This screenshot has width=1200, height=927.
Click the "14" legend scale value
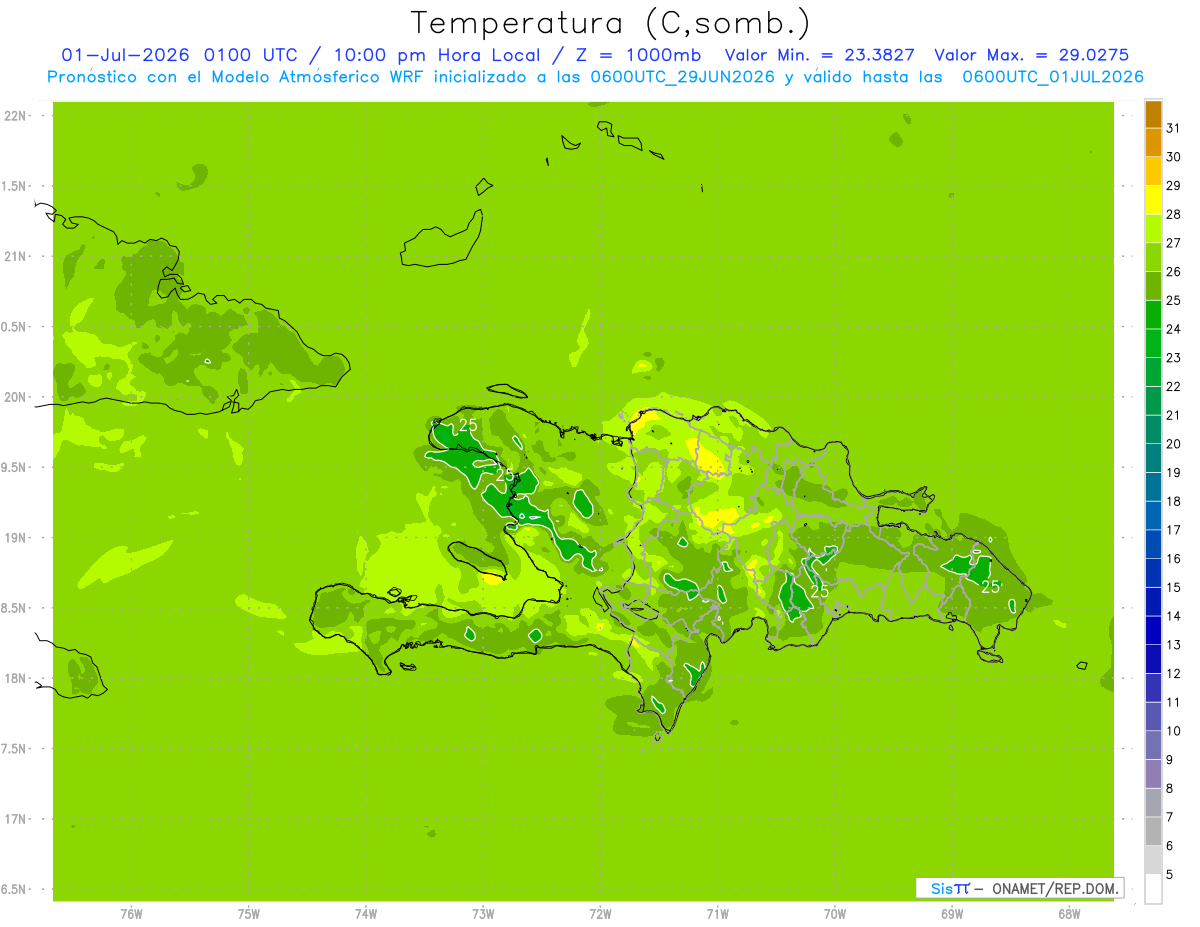click(x=1173, y=616)
